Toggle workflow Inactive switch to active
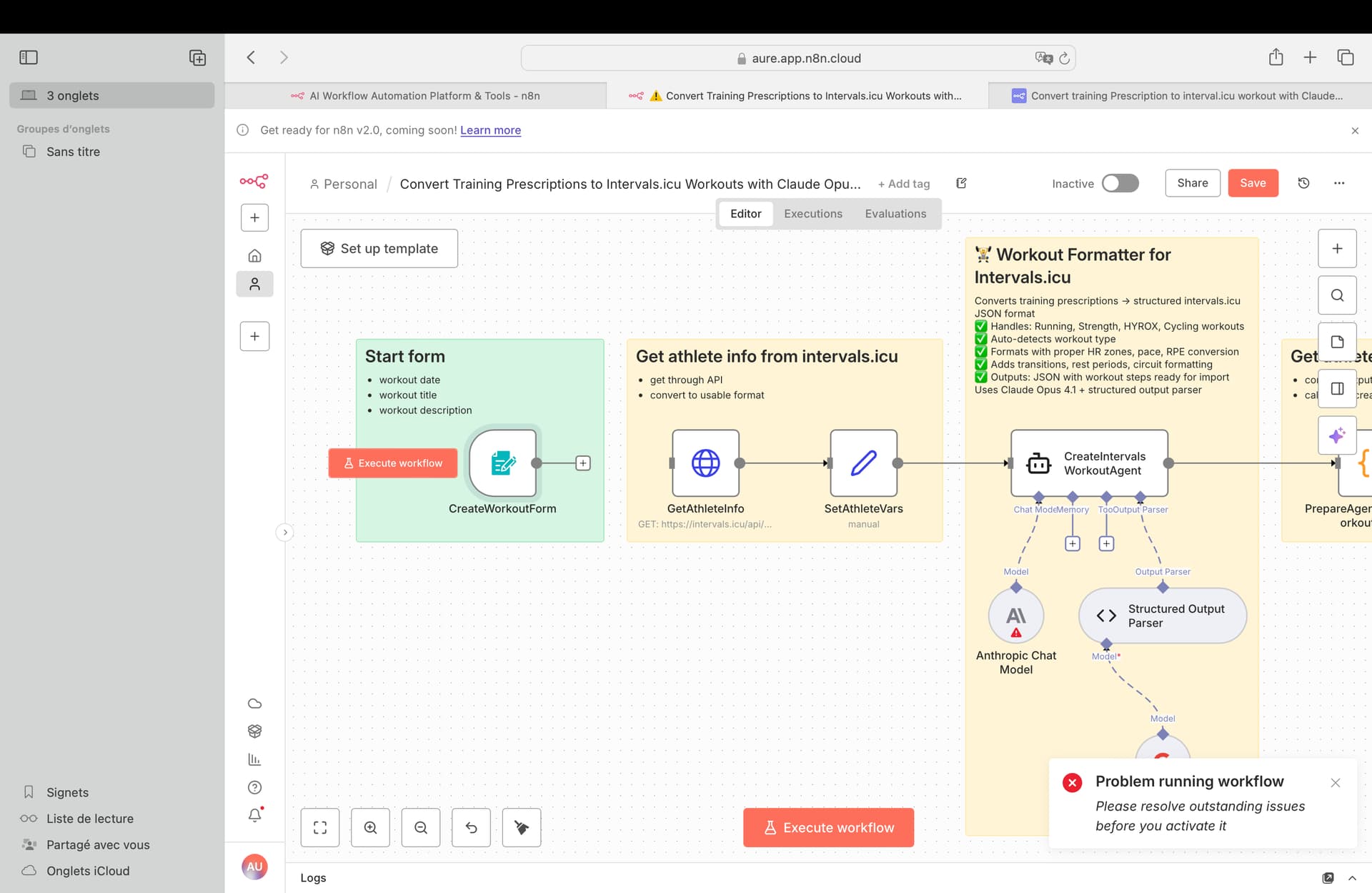Screen dimensions: 1372x893 click(1120, 183)
